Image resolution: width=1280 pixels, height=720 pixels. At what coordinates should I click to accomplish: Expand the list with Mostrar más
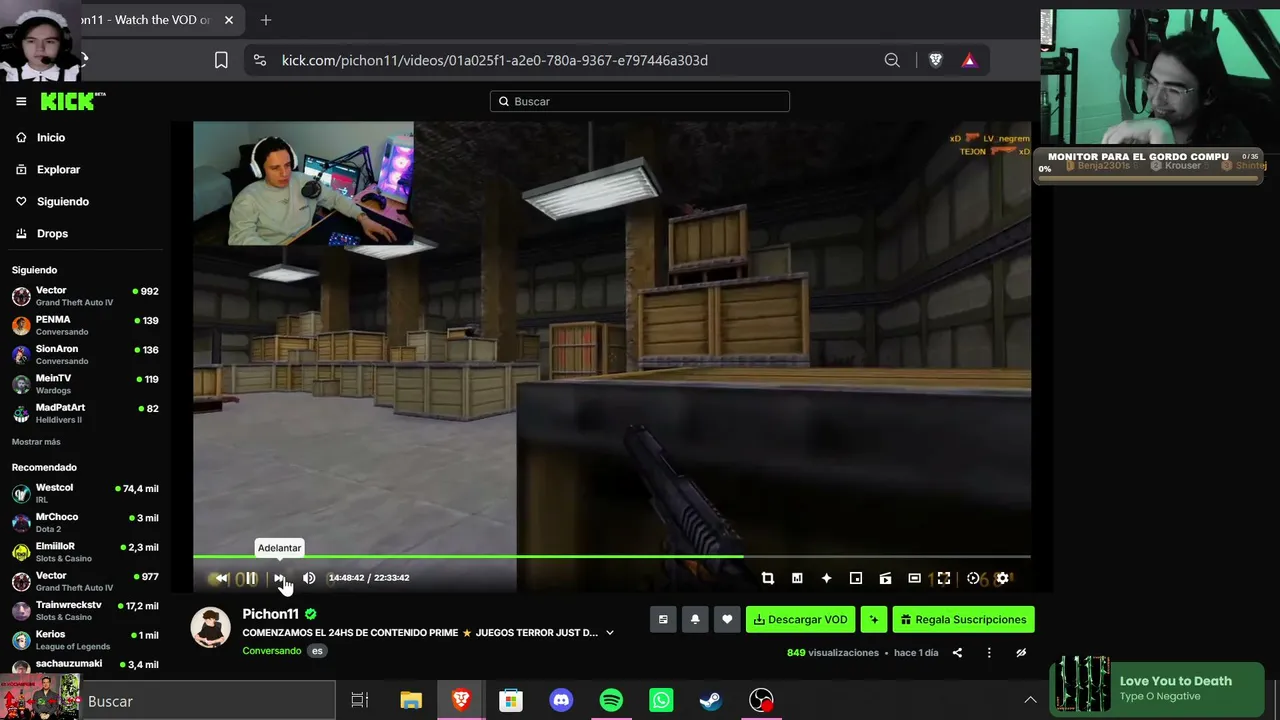(36, 442)
